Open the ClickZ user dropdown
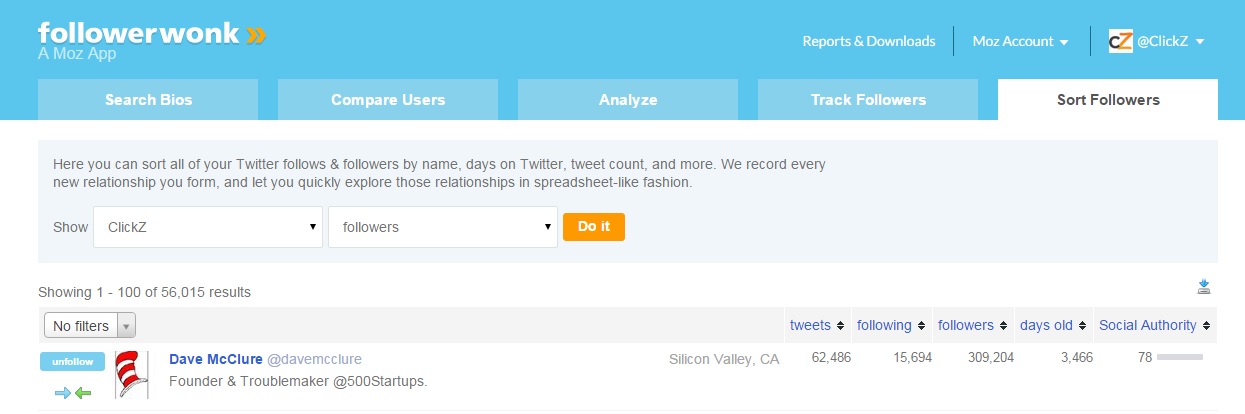This screenshot has height=414, width=1245. pos(208,227)
